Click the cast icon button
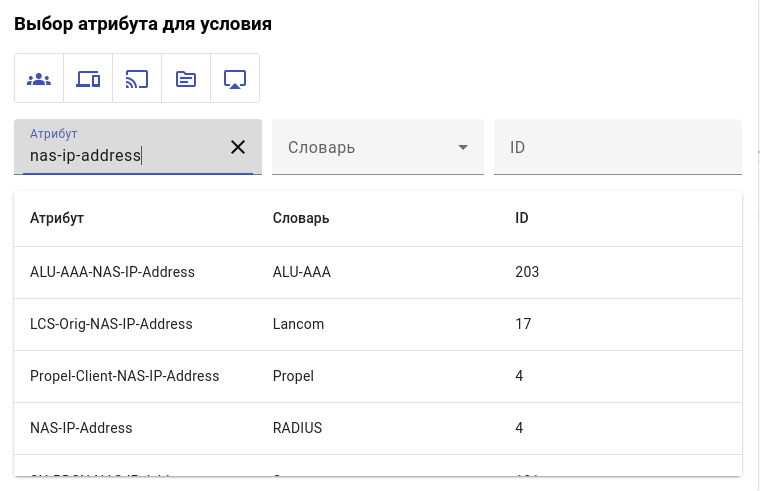Viewport: 760px width, 491px height. tap(137, 79)
